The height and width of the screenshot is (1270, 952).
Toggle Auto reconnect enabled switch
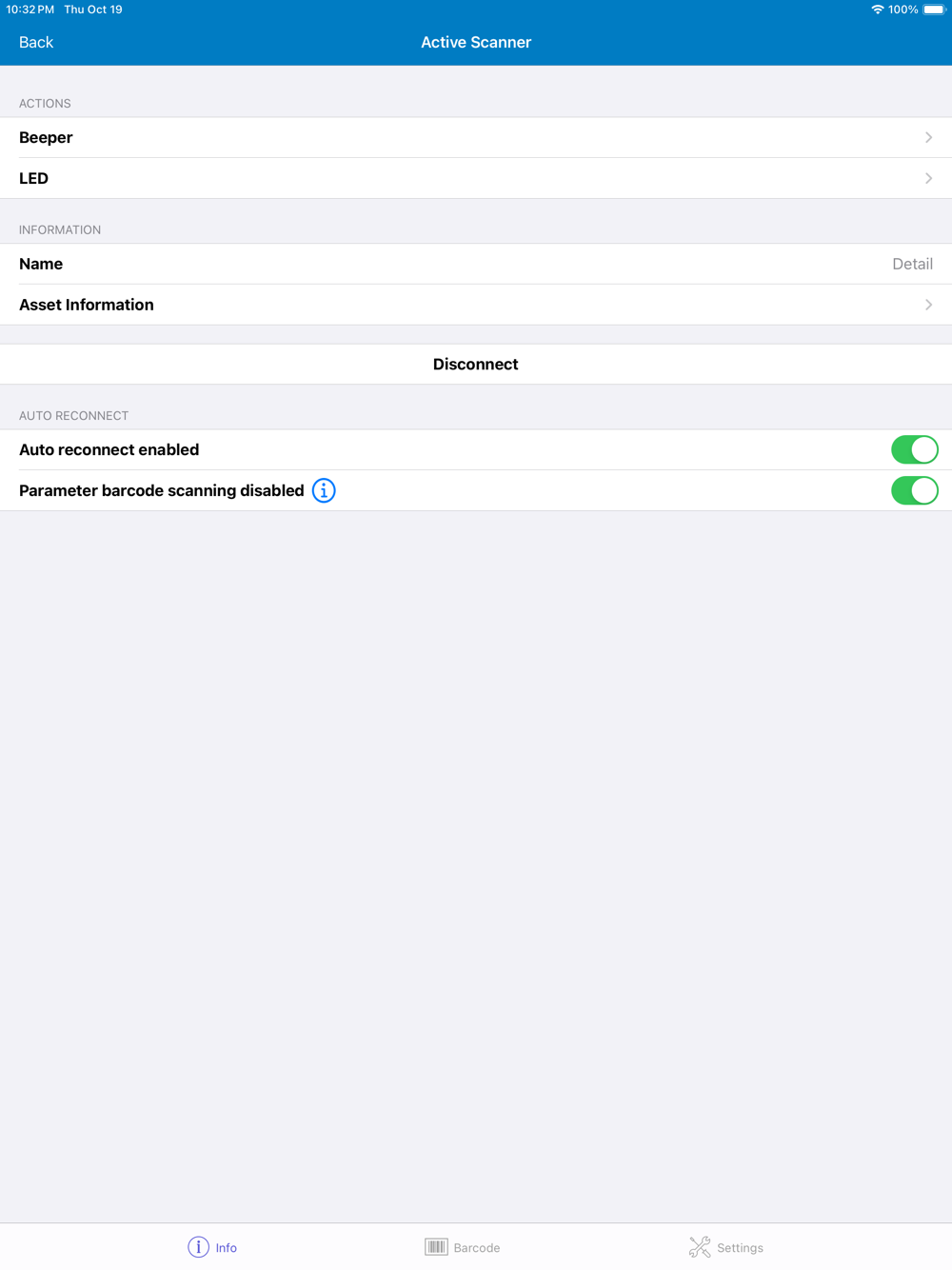click(915, 449)
